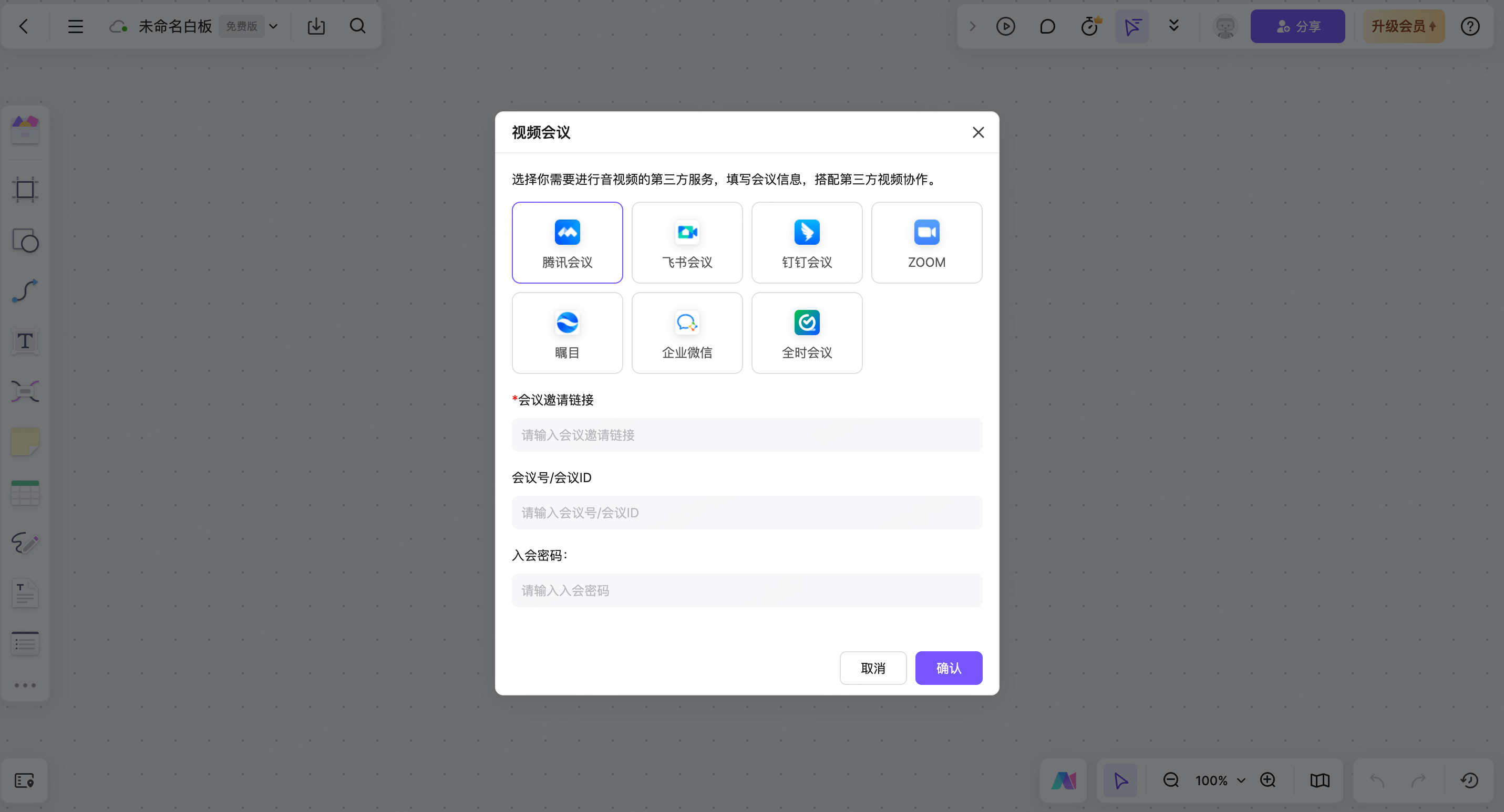
Task: Start the timer from the top toolbar
Action: point(1089,26)
